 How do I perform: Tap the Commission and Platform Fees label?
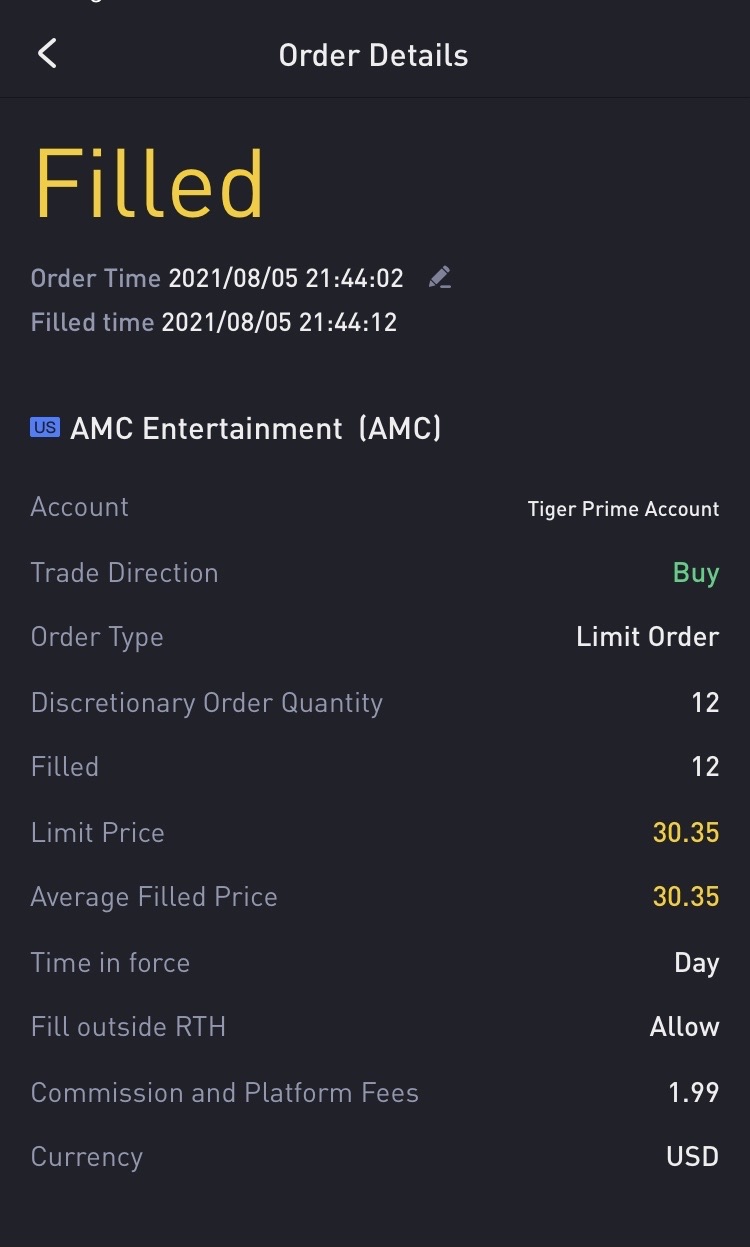pyautogui.click(x=224, y=1092)
